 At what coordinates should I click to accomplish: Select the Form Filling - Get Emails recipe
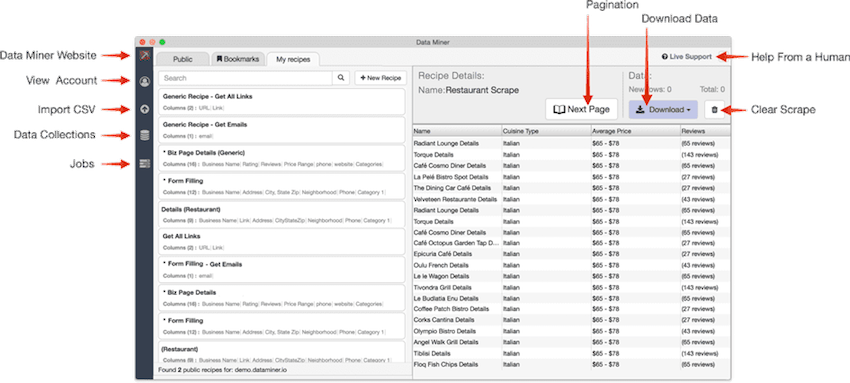[282, 270]
